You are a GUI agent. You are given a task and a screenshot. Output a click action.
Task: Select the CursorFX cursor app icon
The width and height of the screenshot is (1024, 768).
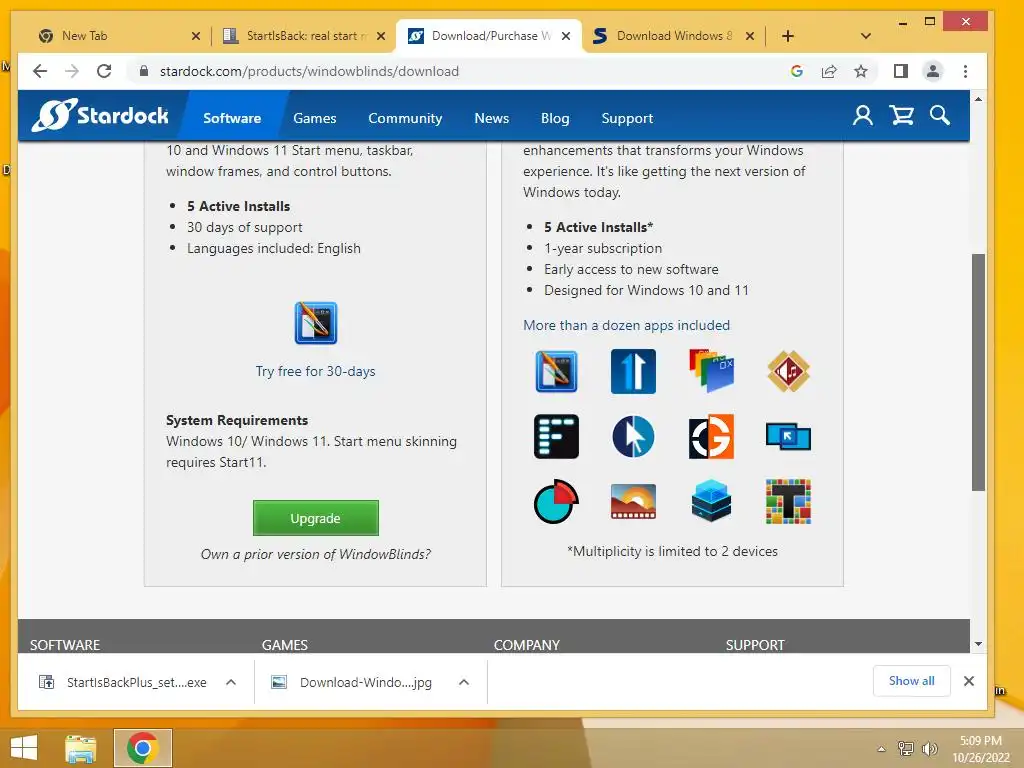click(x=633, y=436)
